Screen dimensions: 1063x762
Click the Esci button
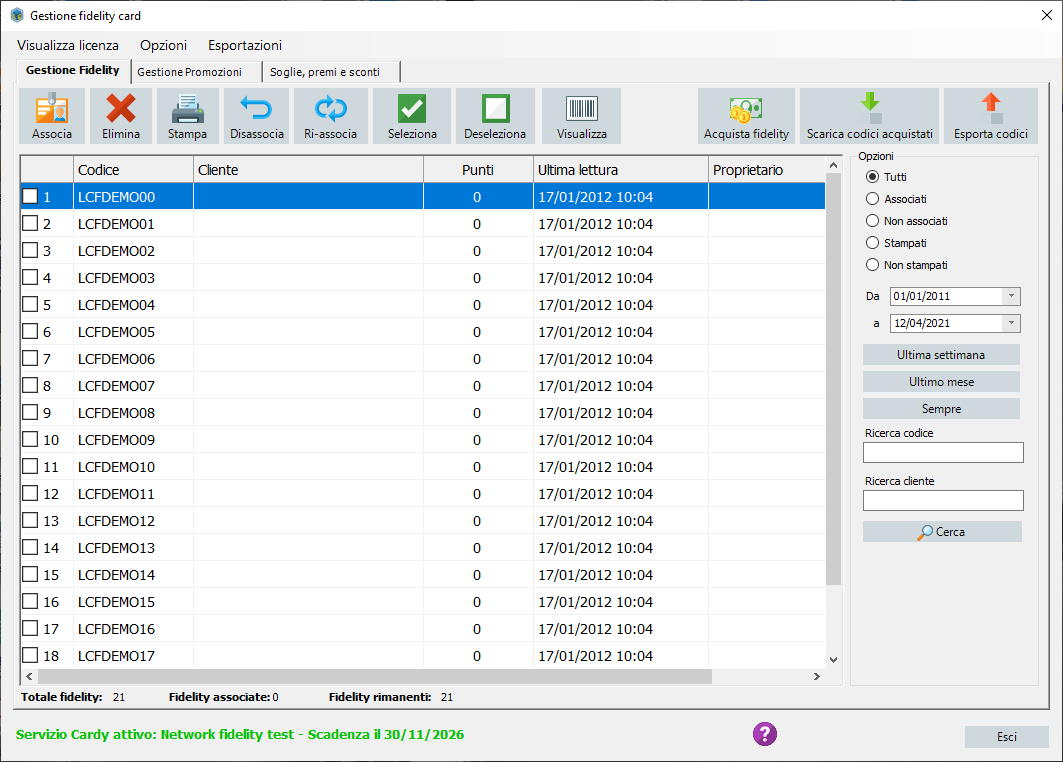1006,737
